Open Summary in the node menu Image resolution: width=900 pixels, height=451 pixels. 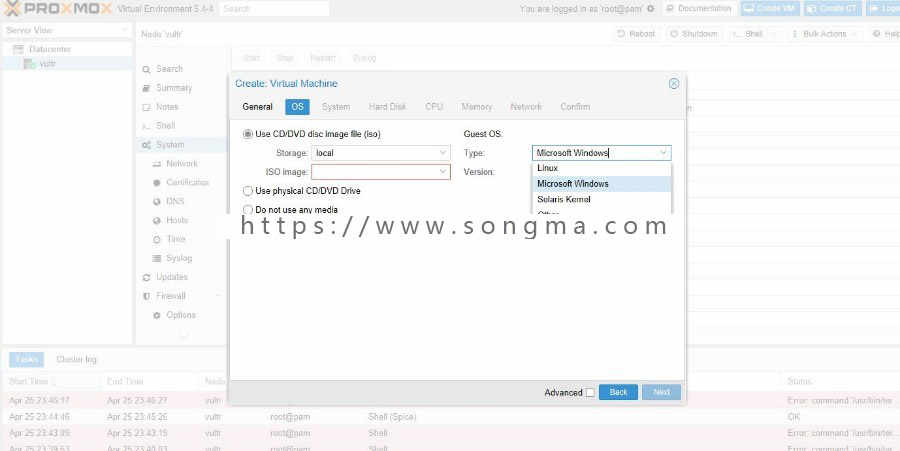pyautogui.click(x=174, y=88)
